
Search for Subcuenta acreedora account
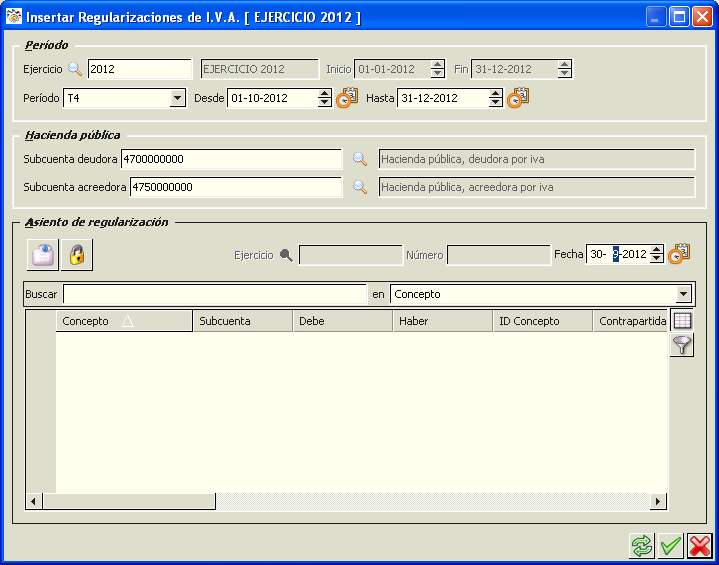click(360, 187)
